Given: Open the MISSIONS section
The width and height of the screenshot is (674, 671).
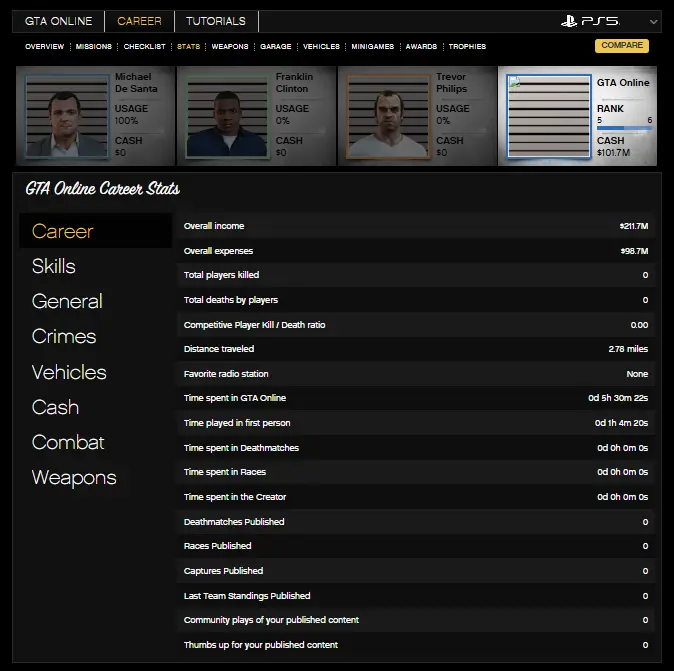Looking at the screenshot, I should point(94,46).
